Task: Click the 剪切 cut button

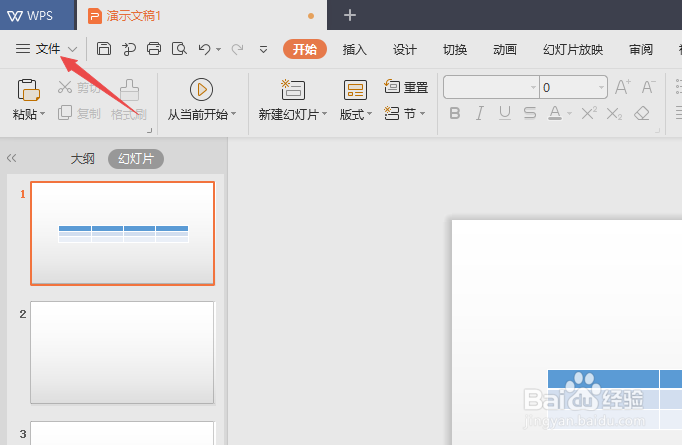Action: [x=79, y=87]
